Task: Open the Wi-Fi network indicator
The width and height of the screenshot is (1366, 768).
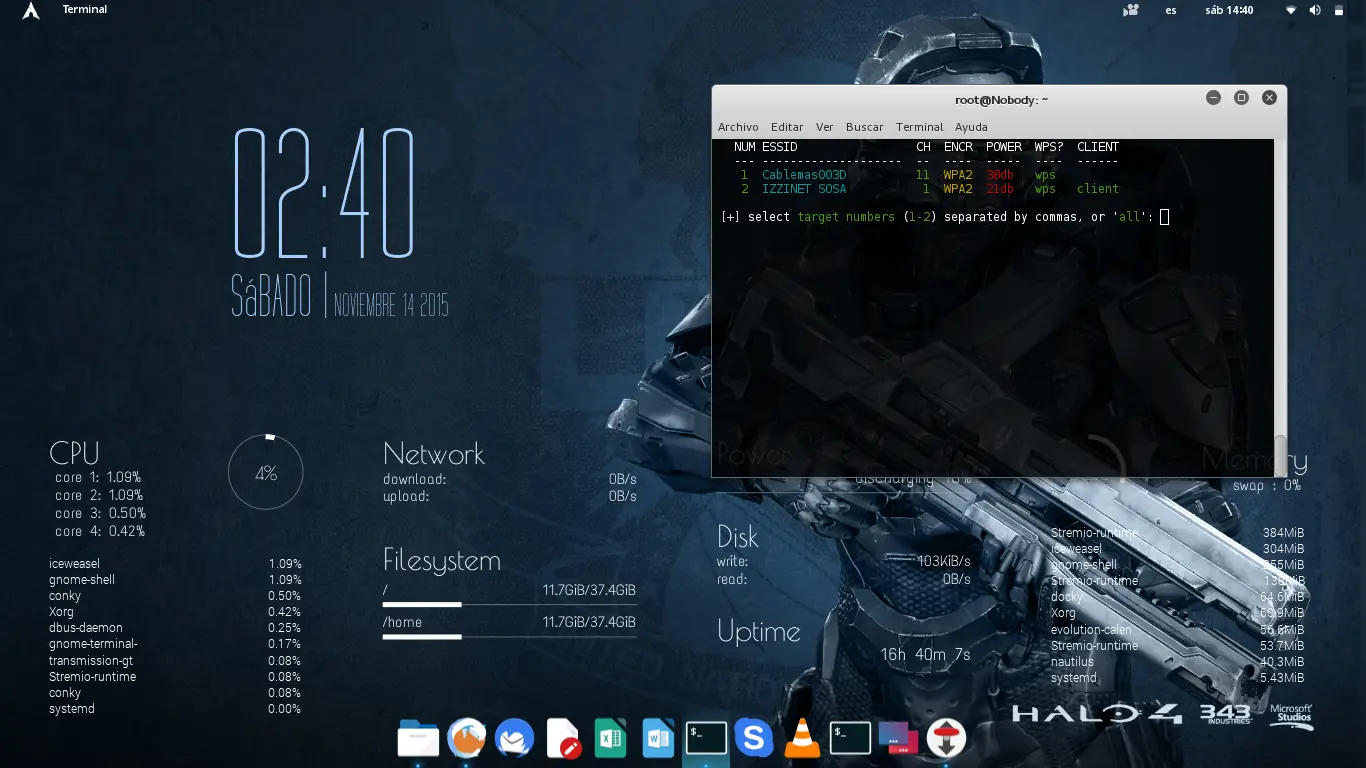Action: pyautogui.click(x=1291, y=10)
